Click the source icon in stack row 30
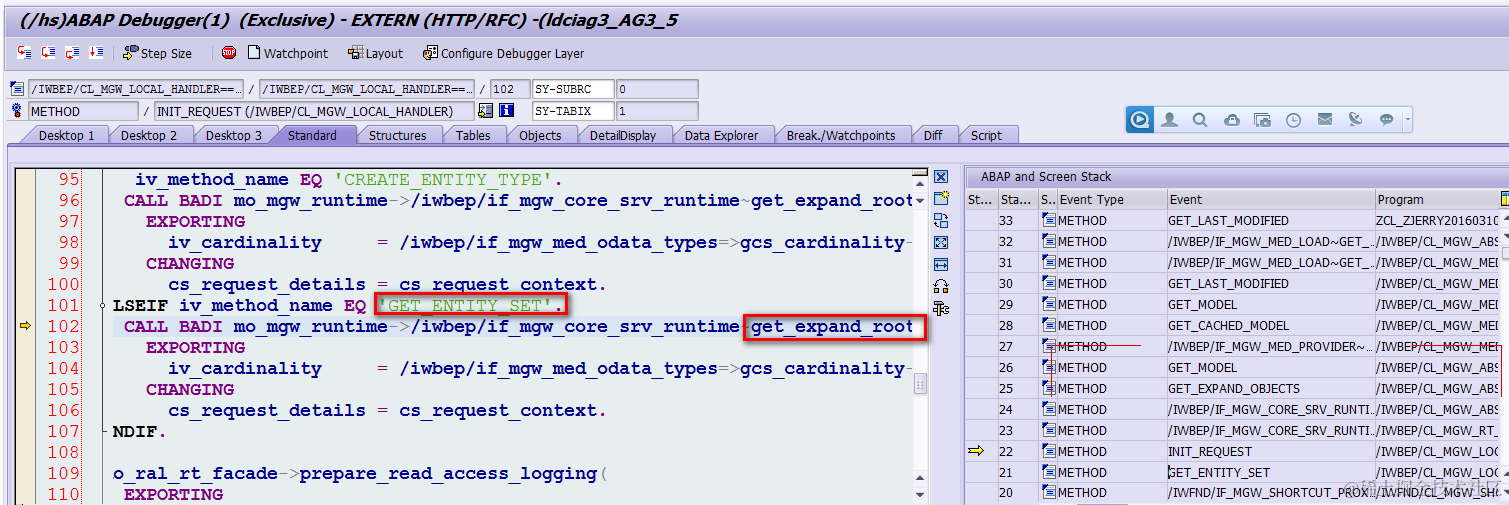1509x505 pixels. click(x=1048, y=283)
